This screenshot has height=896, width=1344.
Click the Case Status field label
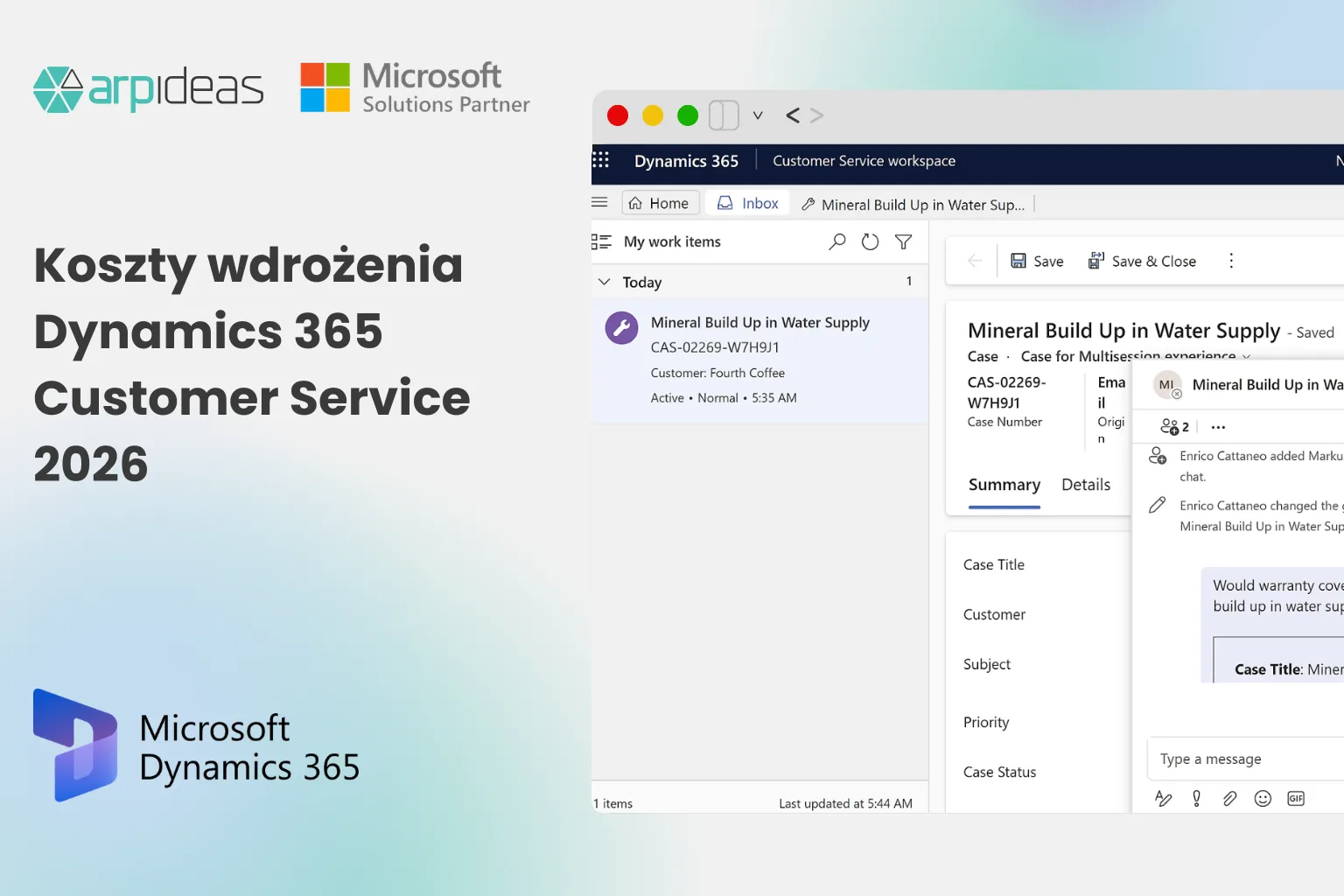click(999, 772)
